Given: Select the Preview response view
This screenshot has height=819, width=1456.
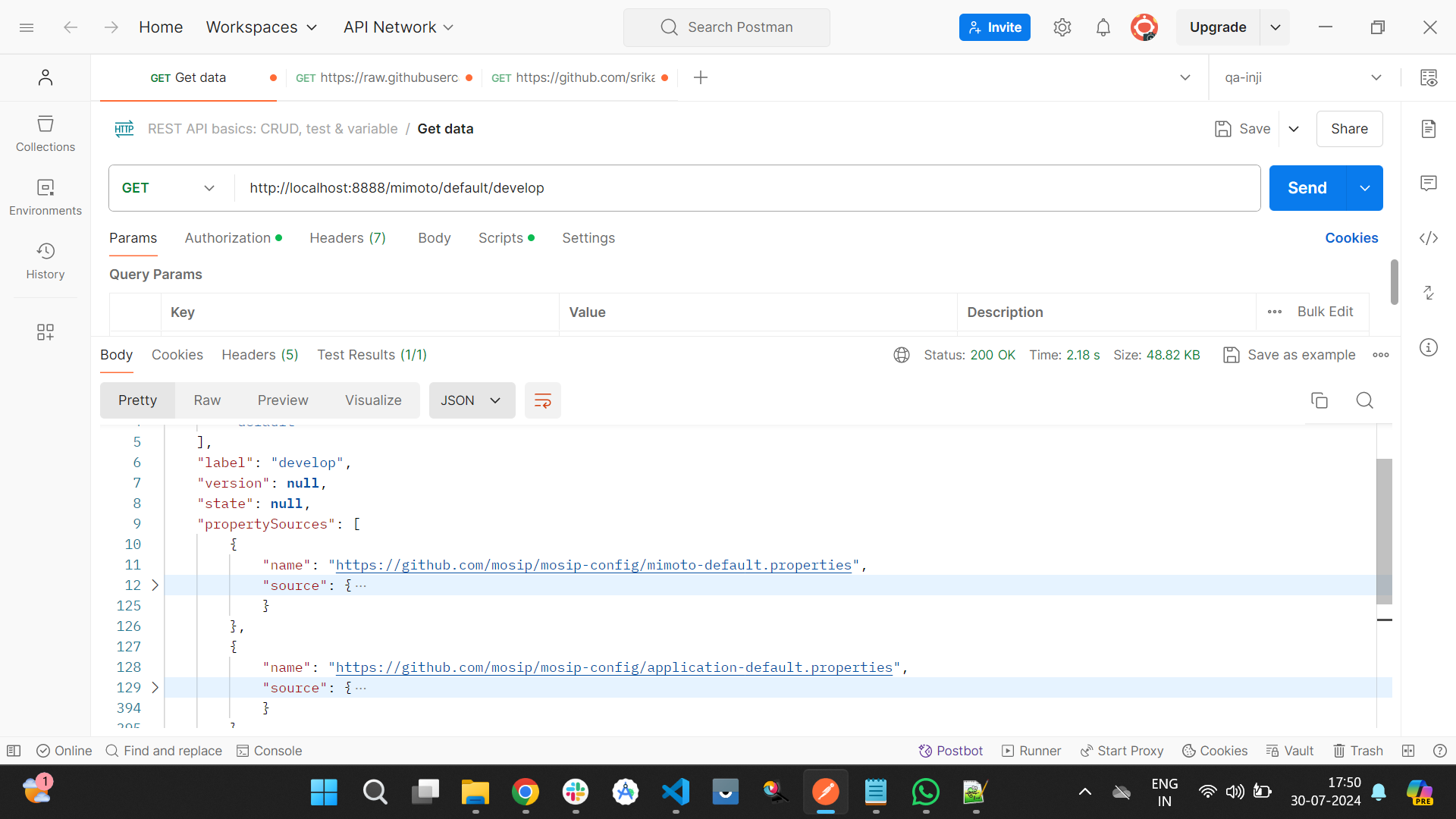Looking at the screenshot, I should point(283,400).
